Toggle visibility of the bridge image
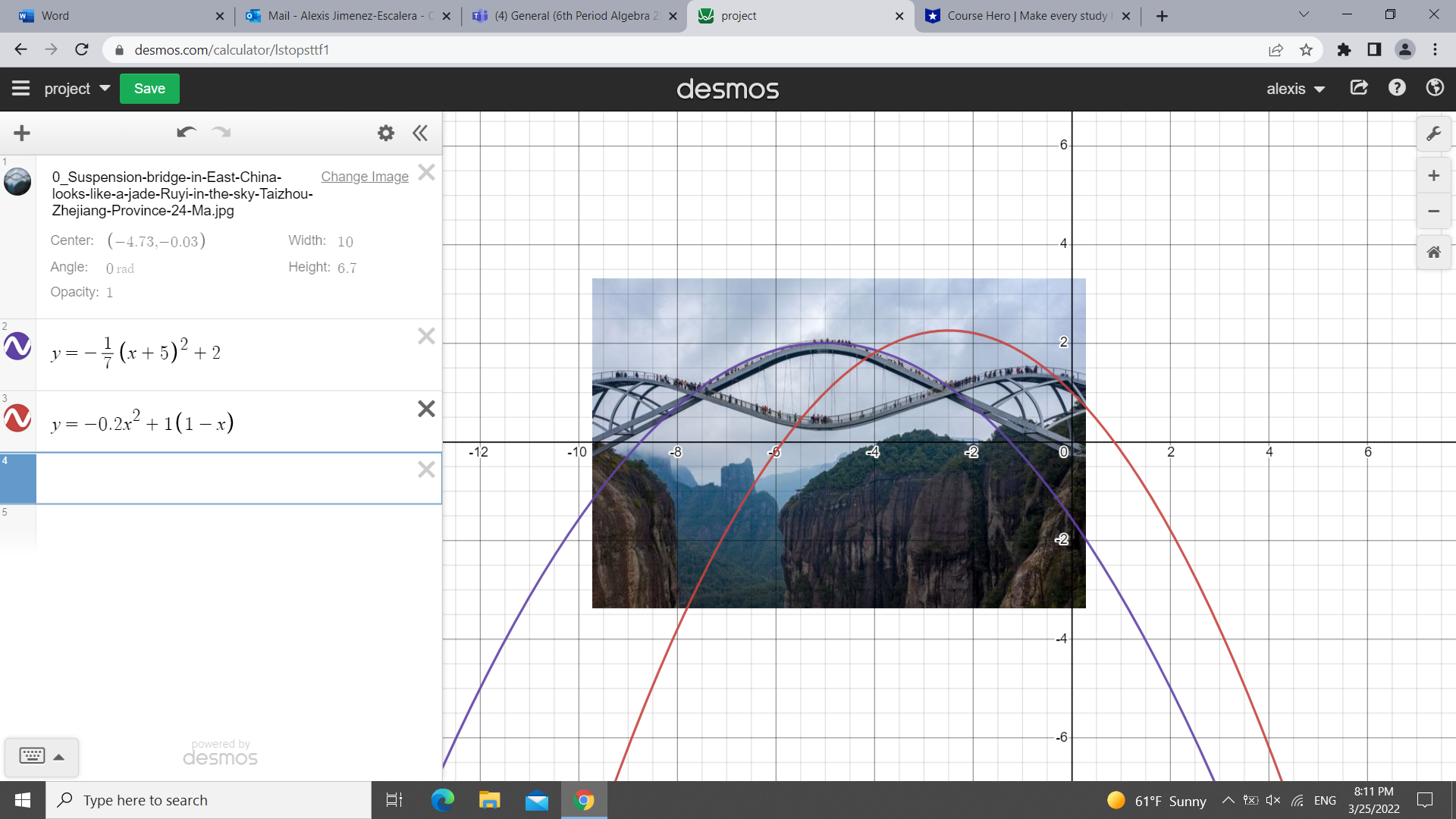This screenshot has width=1456, height=819. point(17,182)
